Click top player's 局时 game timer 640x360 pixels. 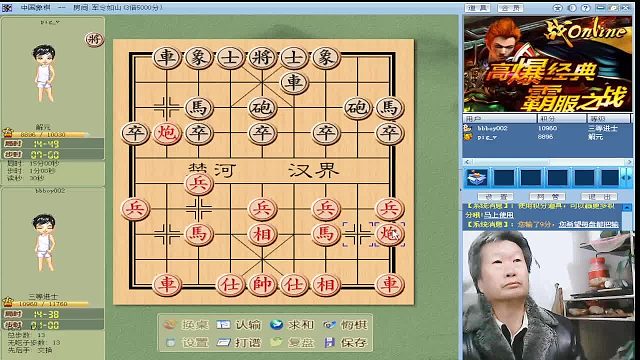pyautogui.click(x=53, y=144)
